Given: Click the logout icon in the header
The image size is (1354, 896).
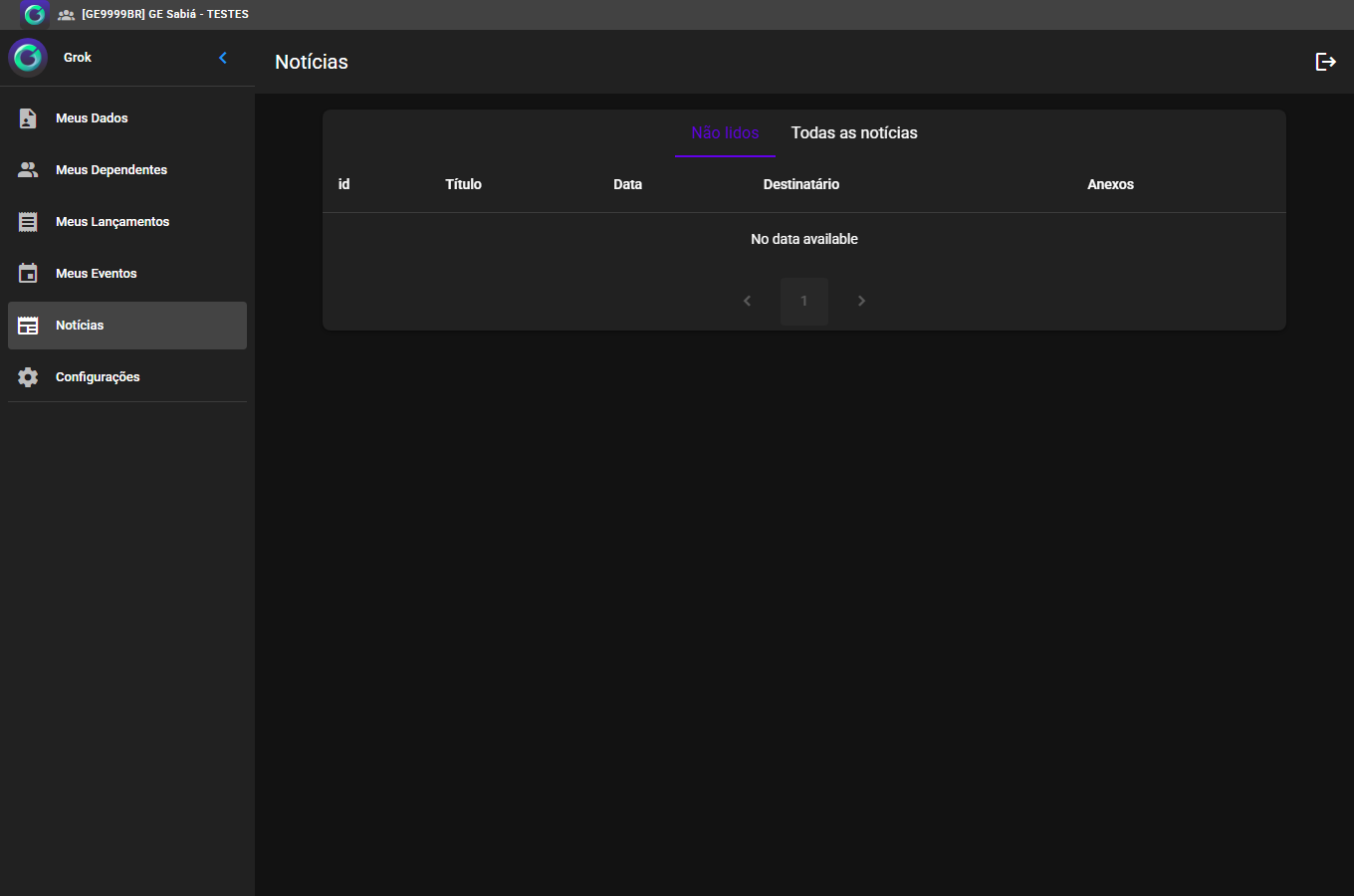Looking at the screenshot, I should pos(1326,62).
